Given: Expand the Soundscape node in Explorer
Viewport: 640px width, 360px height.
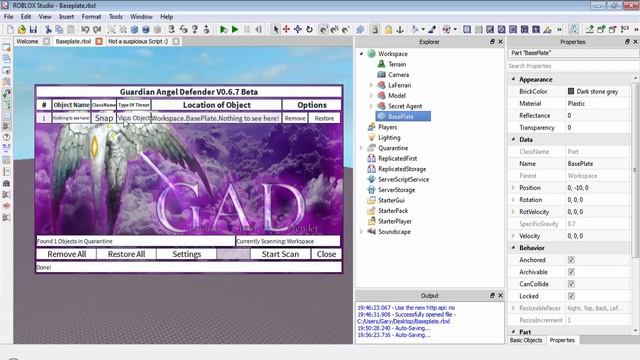Looking at the screenshot, I should 361,232.
